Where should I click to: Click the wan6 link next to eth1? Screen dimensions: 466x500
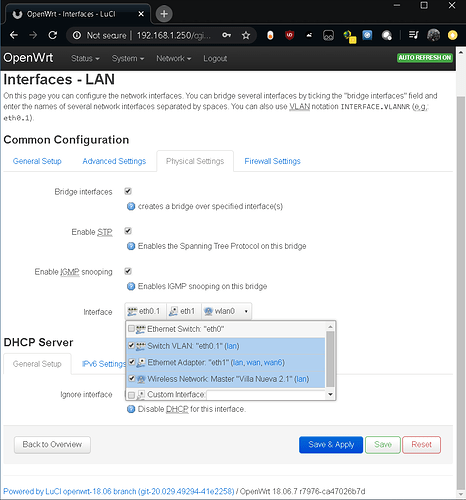273,362
